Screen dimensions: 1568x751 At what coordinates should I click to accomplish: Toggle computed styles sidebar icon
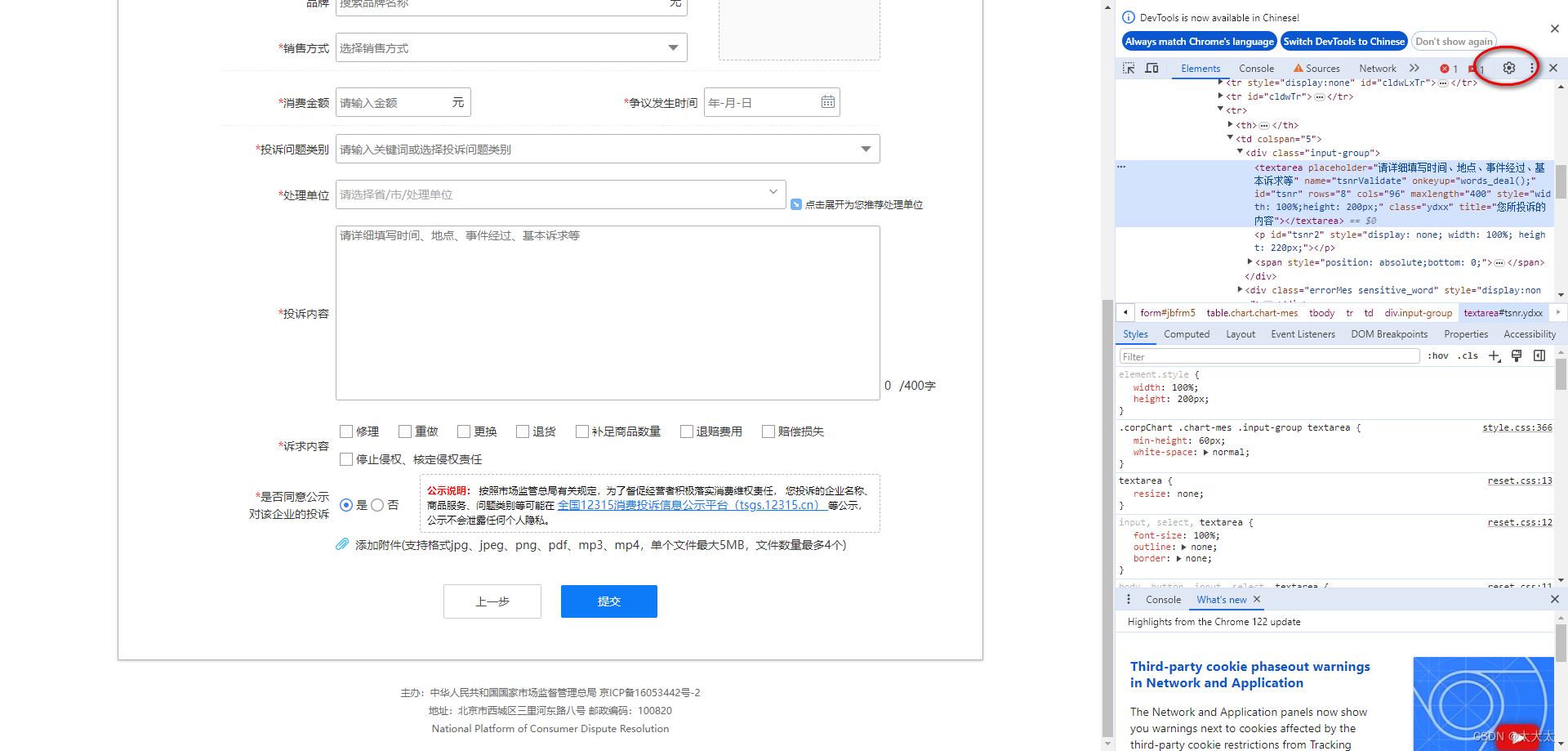[1539, 355]
